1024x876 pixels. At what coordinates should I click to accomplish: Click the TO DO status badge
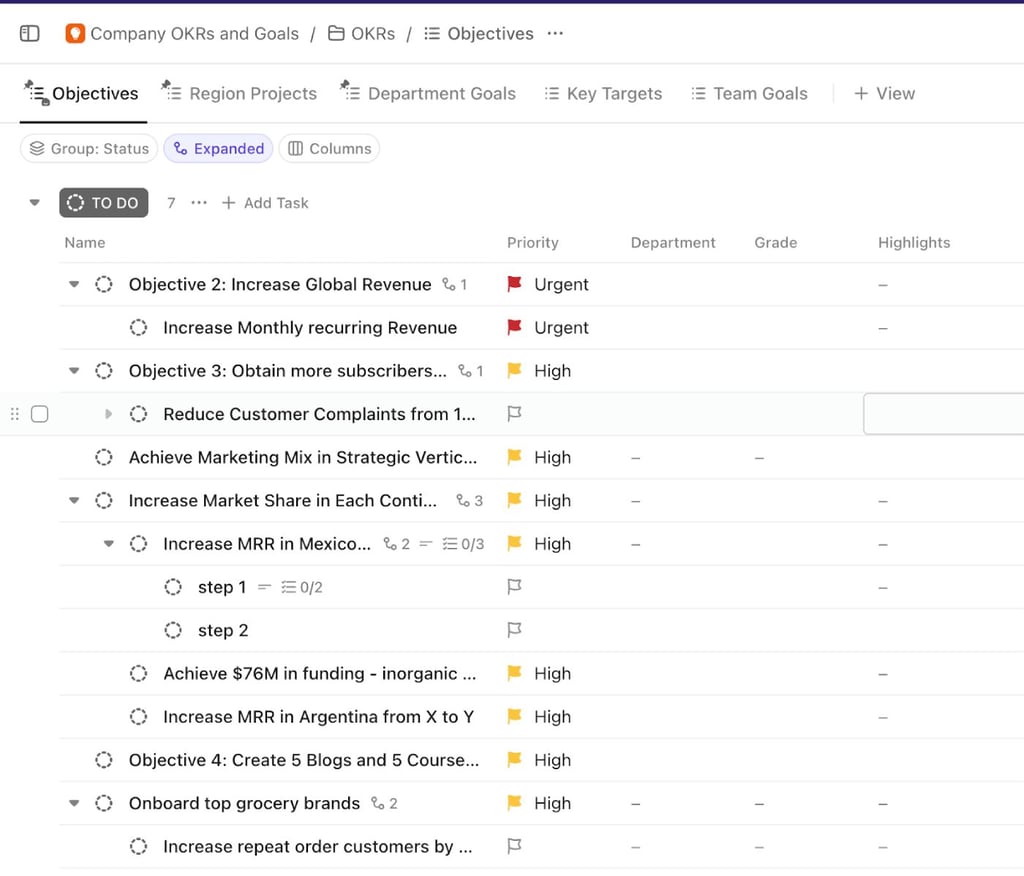[x=104, y=203]
